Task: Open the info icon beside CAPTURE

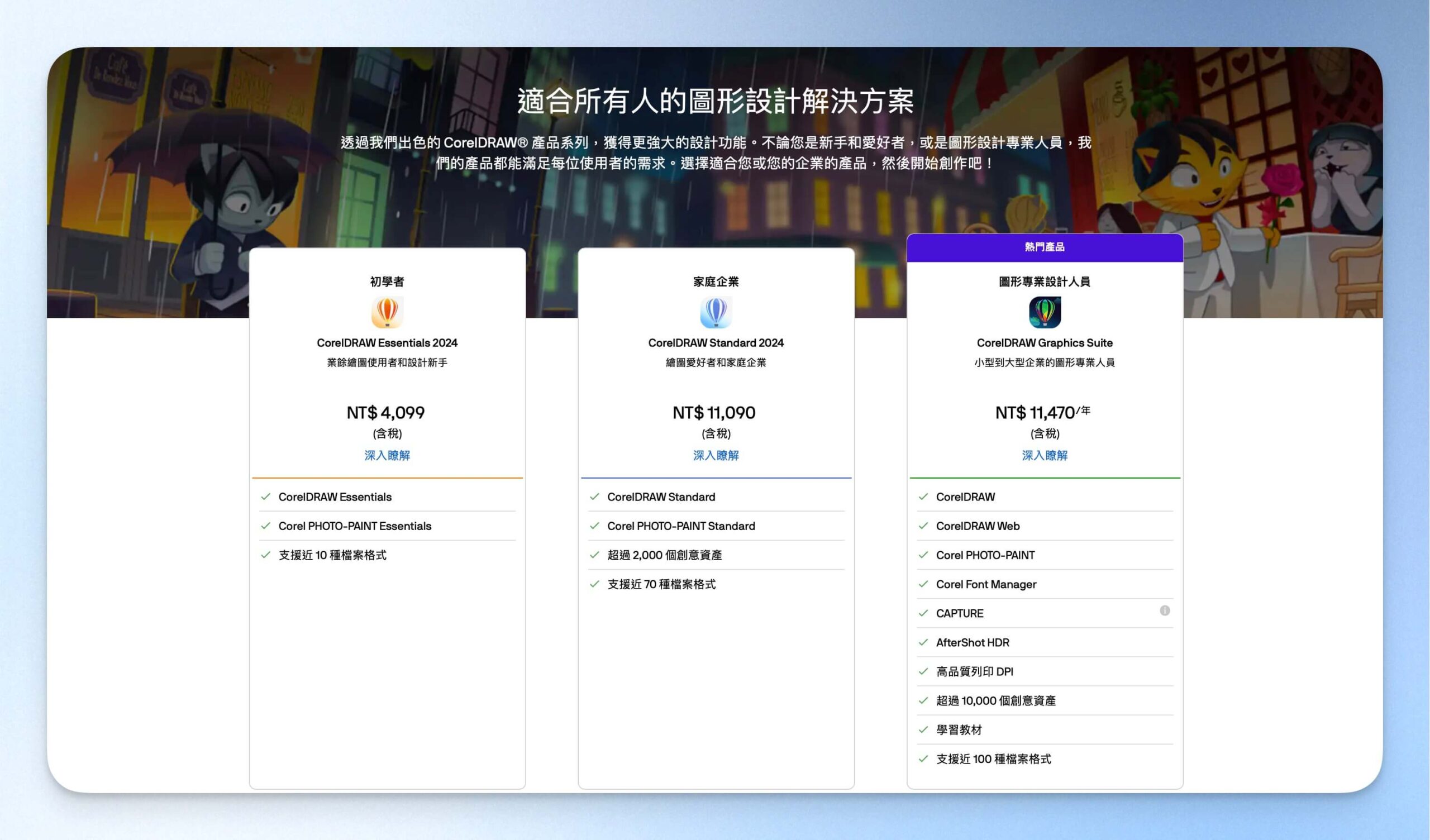Action: [x=1165, y=610]
